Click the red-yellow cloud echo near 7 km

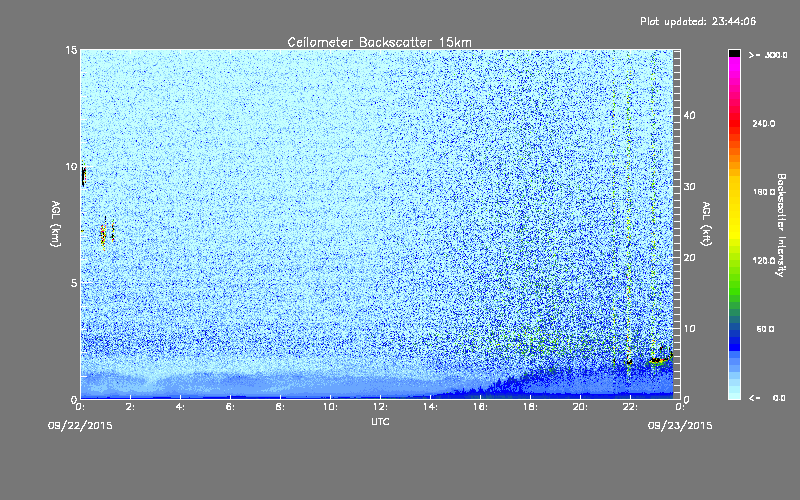click(104, 235)
